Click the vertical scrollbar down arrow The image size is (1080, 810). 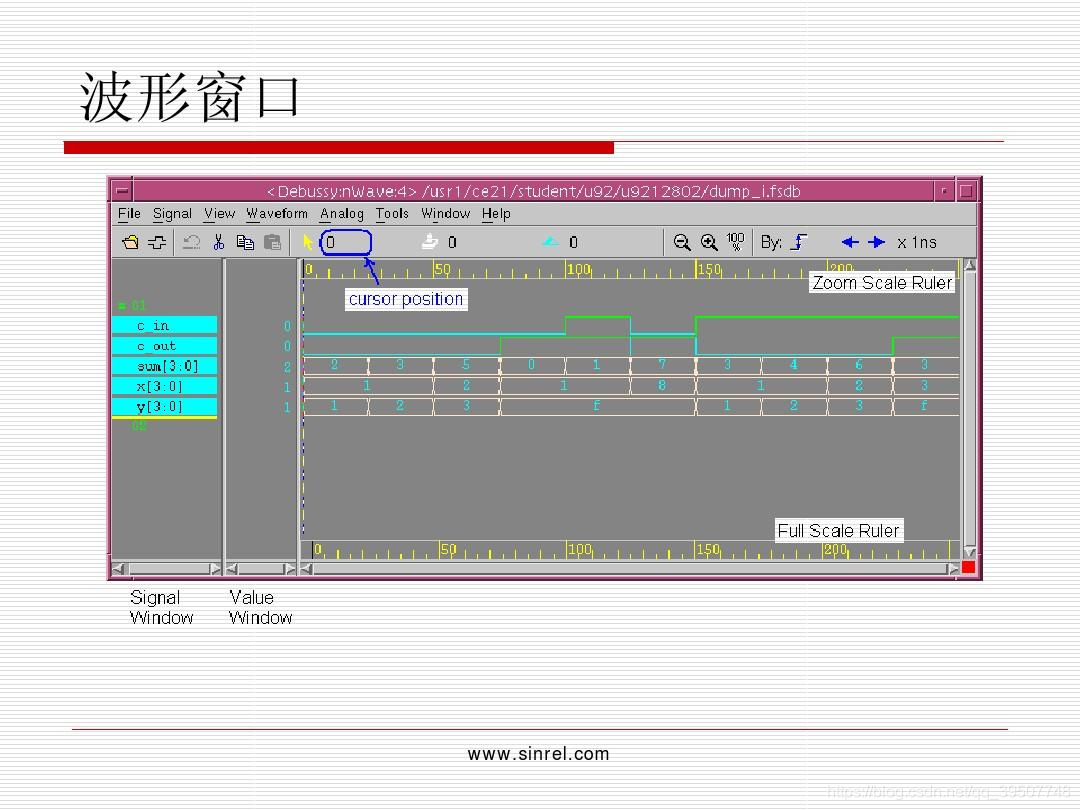click(970, 552)
